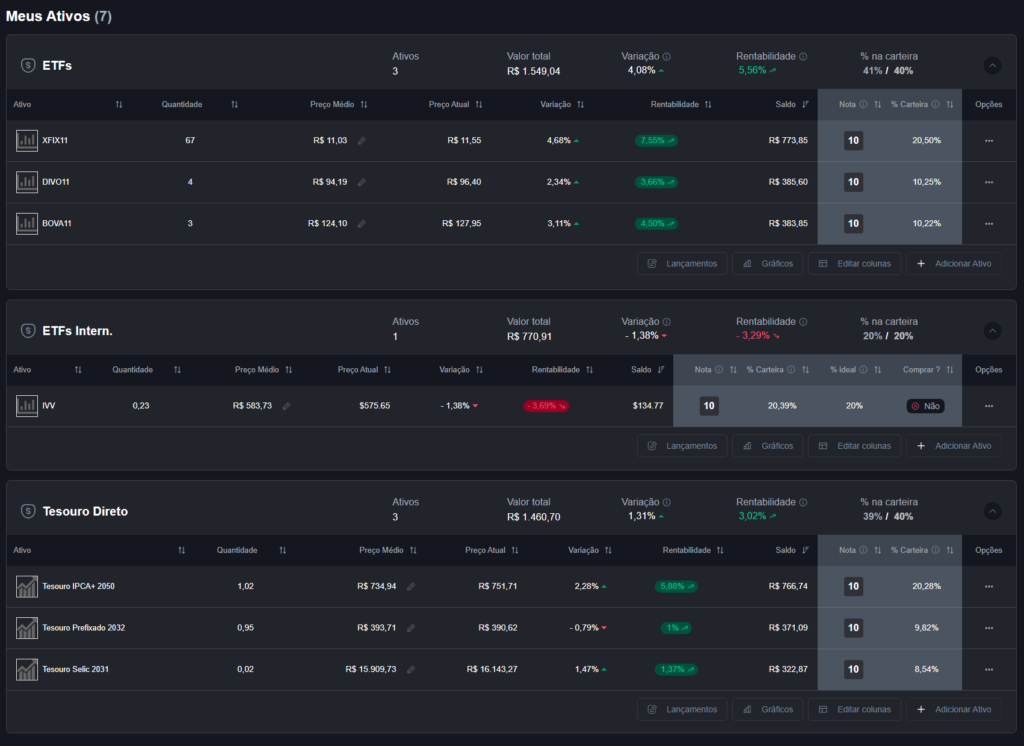Edit average price pencil for BOVA11
The image size is (1024, 746).
362,223
